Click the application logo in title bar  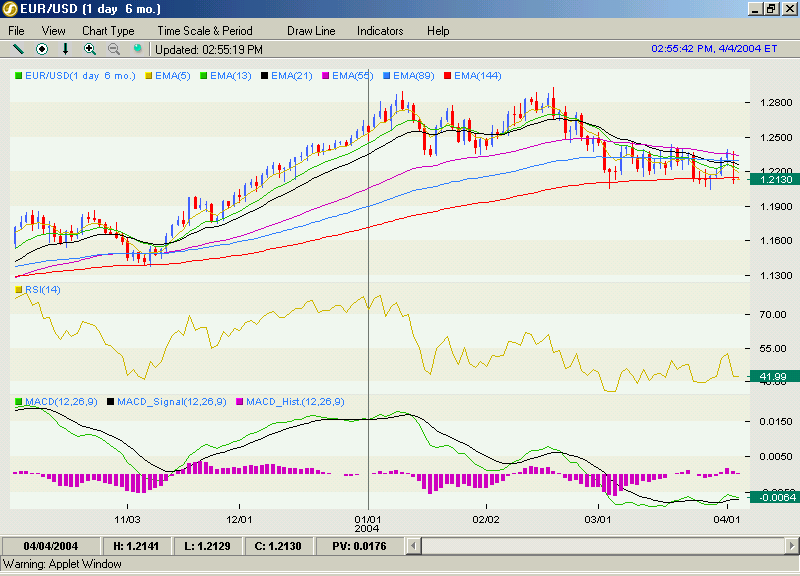click(x=11, y=9)
